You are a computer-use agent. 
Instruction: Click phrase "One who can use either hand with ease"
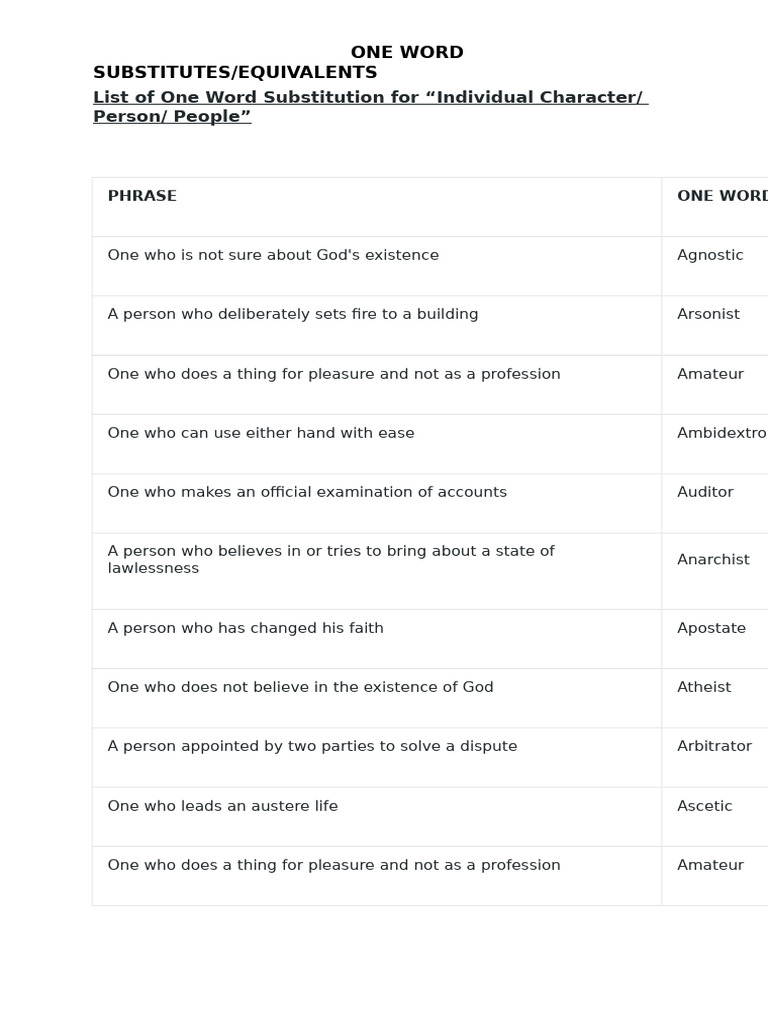click(x=261, y=433)
